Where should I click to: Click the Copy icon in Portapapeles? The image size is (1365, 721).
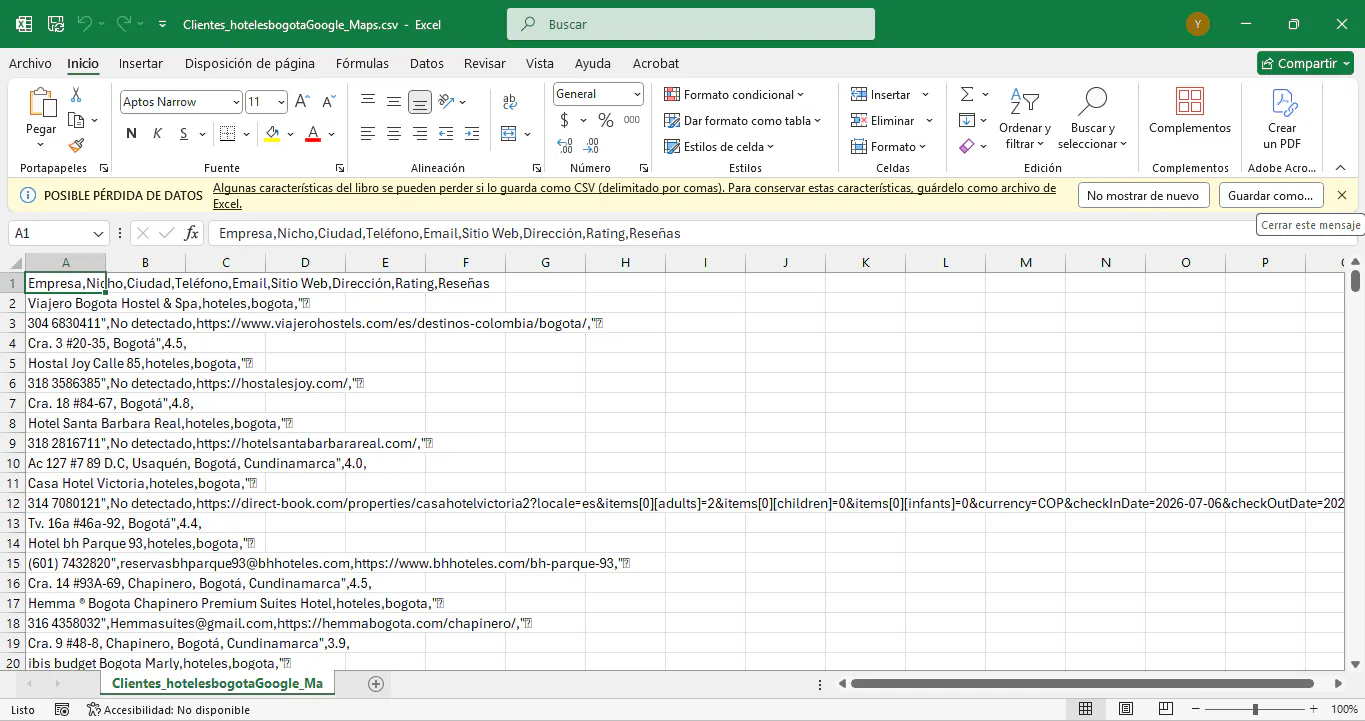pyautogui.click(x=76, y=120)
